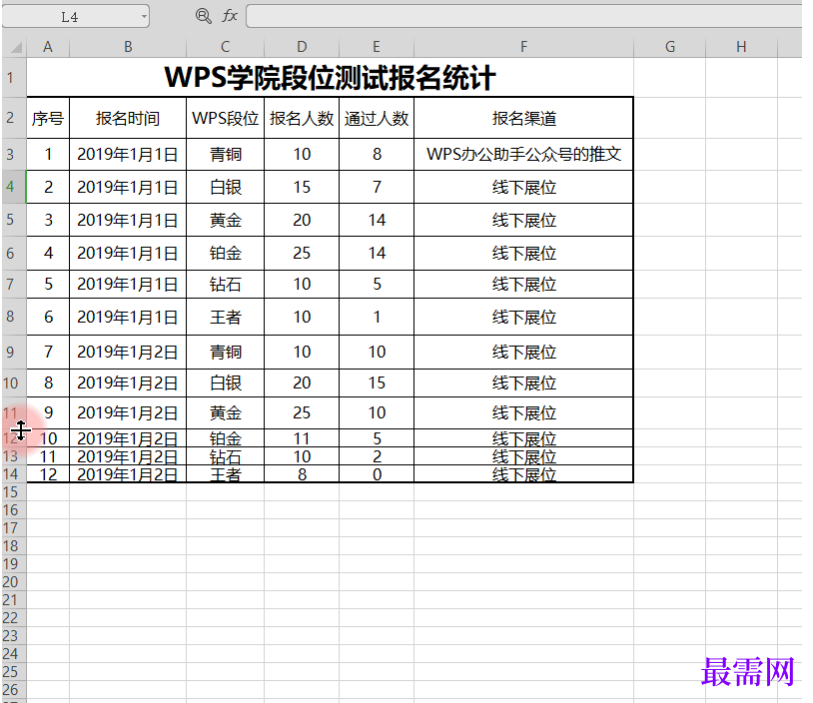Select row 20 header
Image resolution: width=813 pixels, height=703 pixels.
pos(11,581)
